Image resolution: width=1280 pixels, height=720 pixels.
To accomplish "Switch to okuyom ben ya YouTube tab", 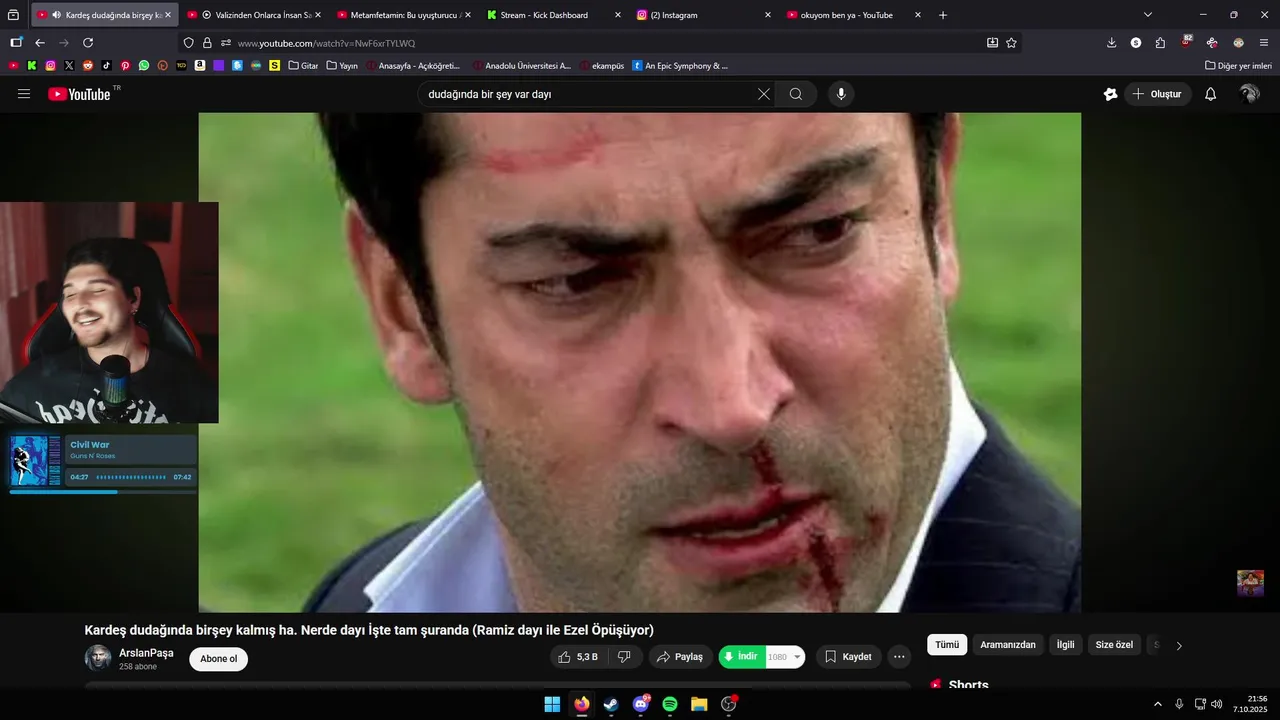I will (x=852, y=15).
